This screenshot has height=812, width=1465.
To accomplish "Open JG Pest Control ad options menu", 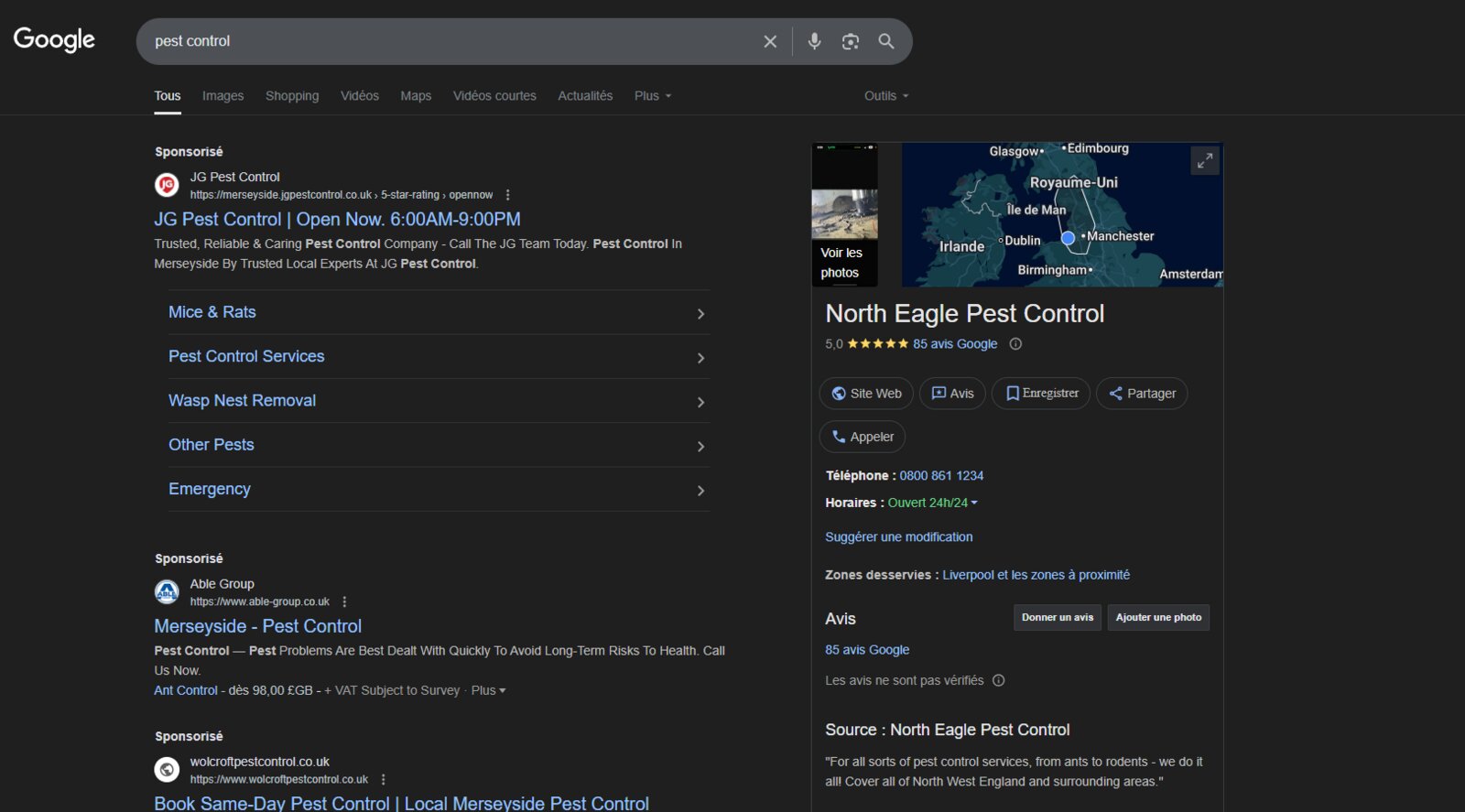I will pyautogui.click(x=508, y=195).
